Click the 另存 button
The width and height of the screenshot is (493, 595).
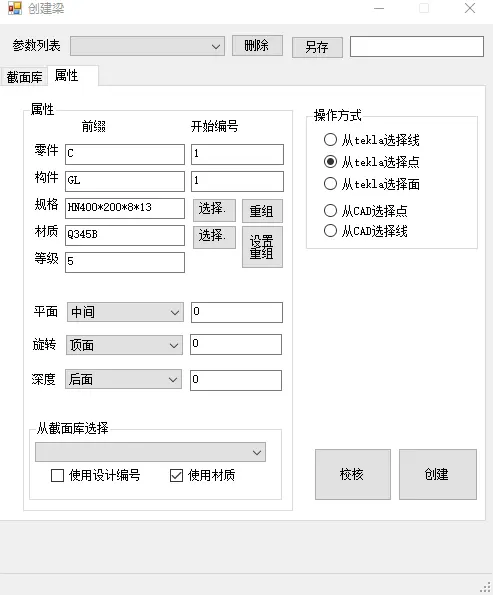[317, 47]
